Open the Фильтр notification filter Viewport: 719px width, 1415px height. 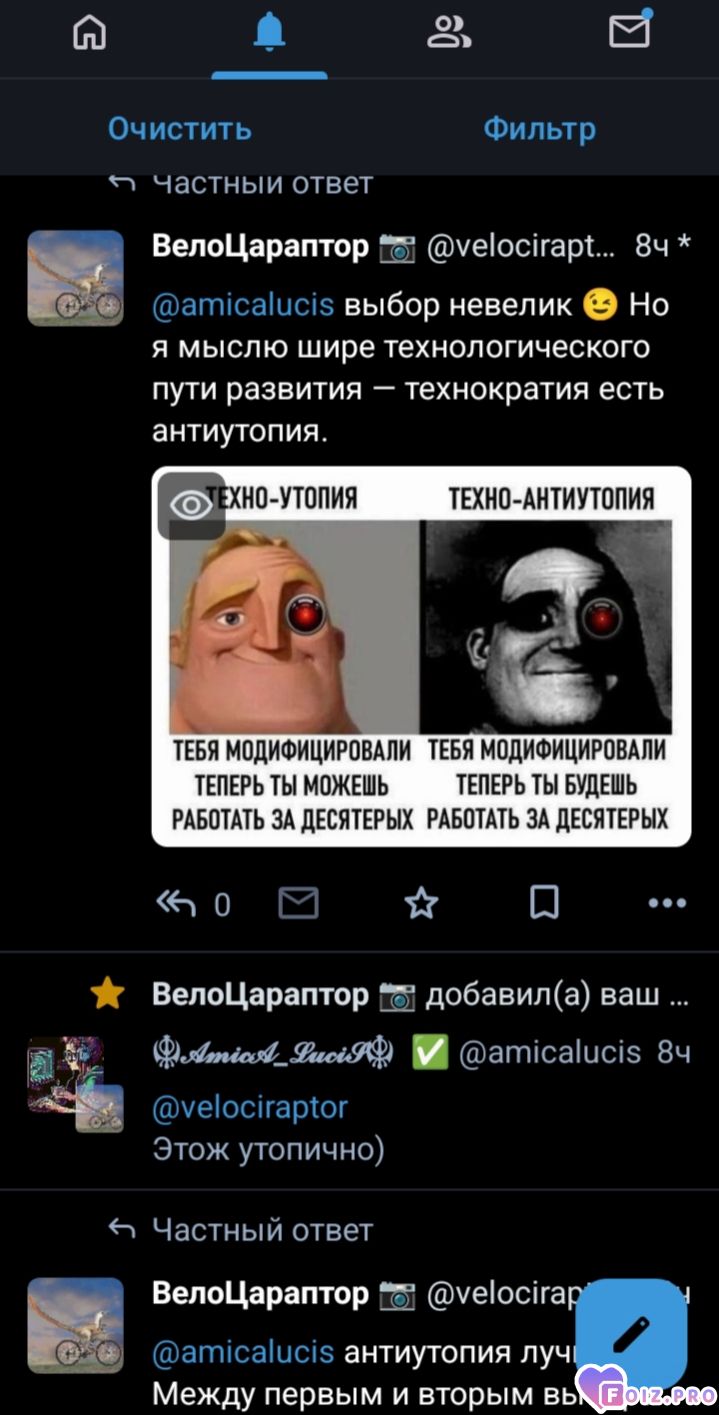click(539, 129)
